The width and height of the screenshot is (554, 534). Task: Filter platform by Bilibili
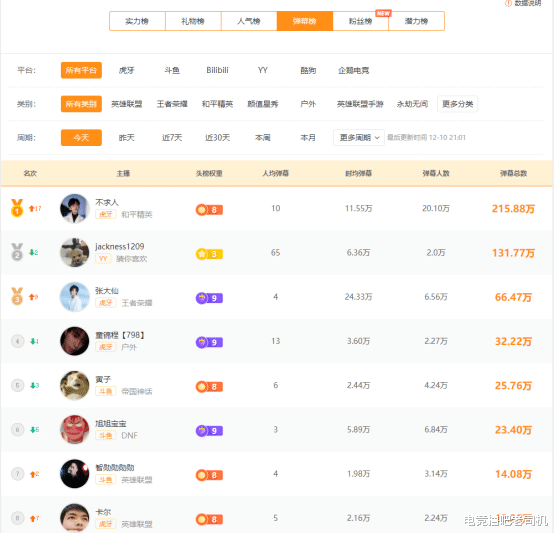(217, 70)
